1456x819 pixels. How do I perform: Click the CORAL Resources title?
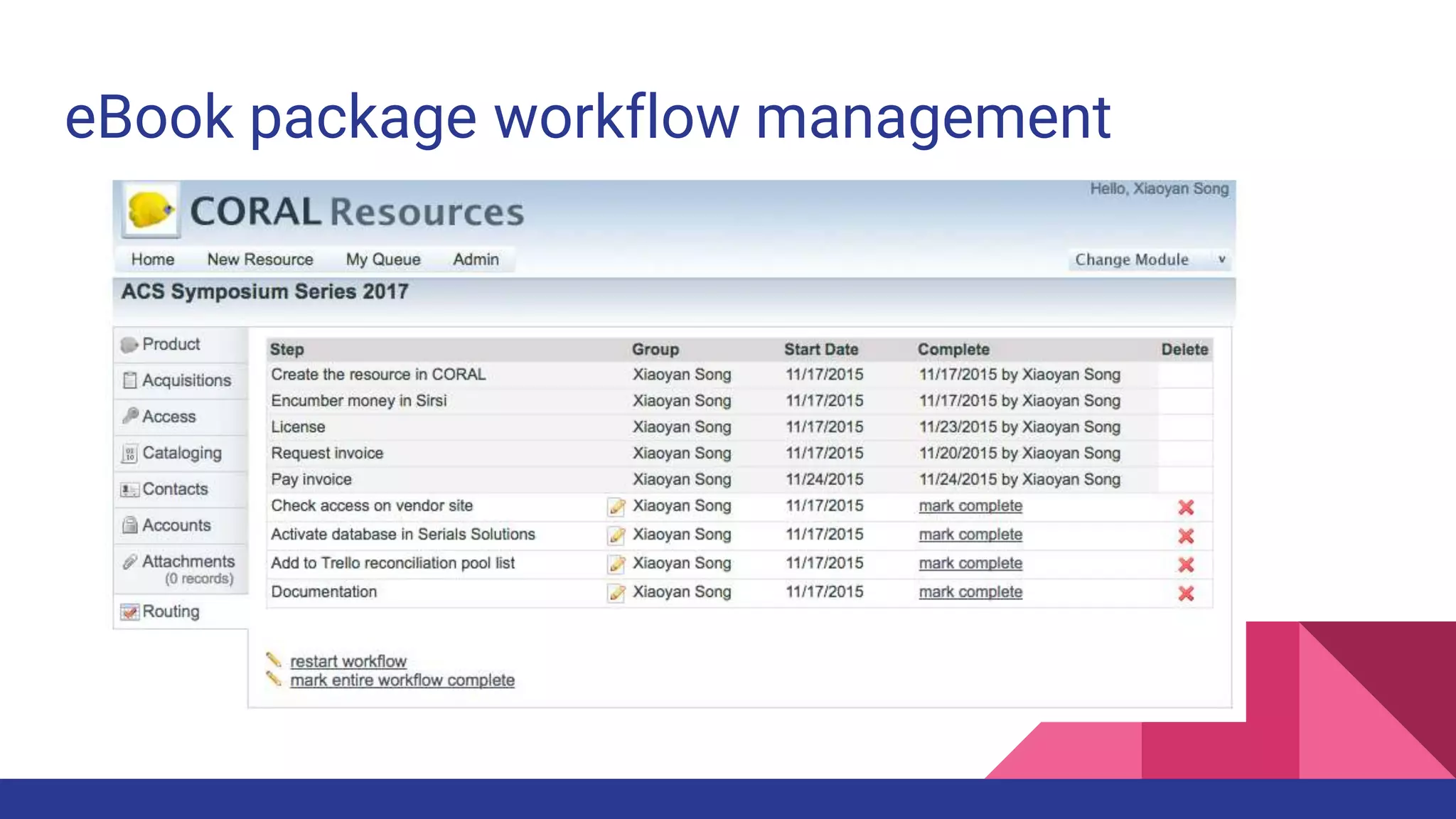tap(357, 212)
